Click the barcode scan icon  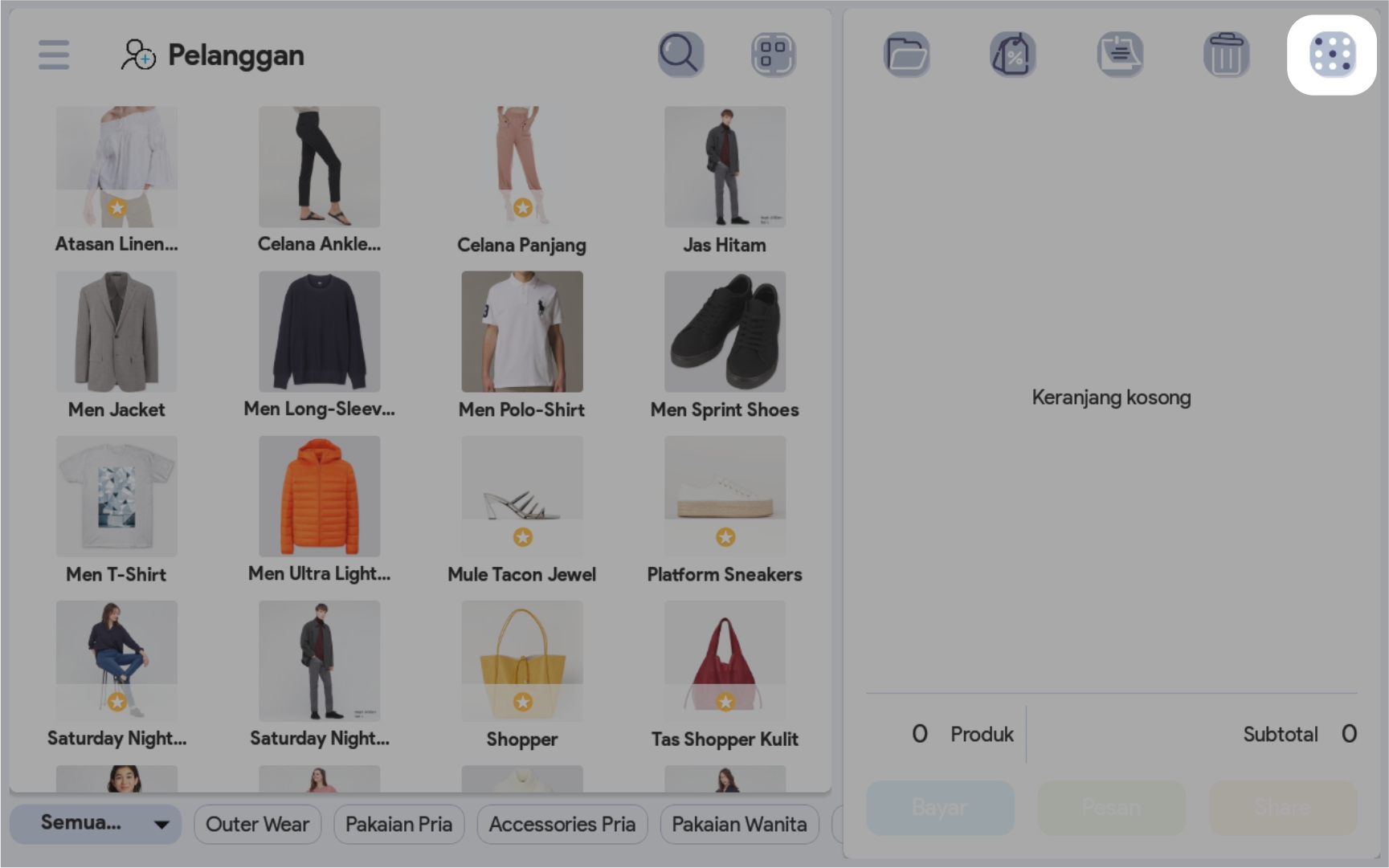[x=773, y=55]
